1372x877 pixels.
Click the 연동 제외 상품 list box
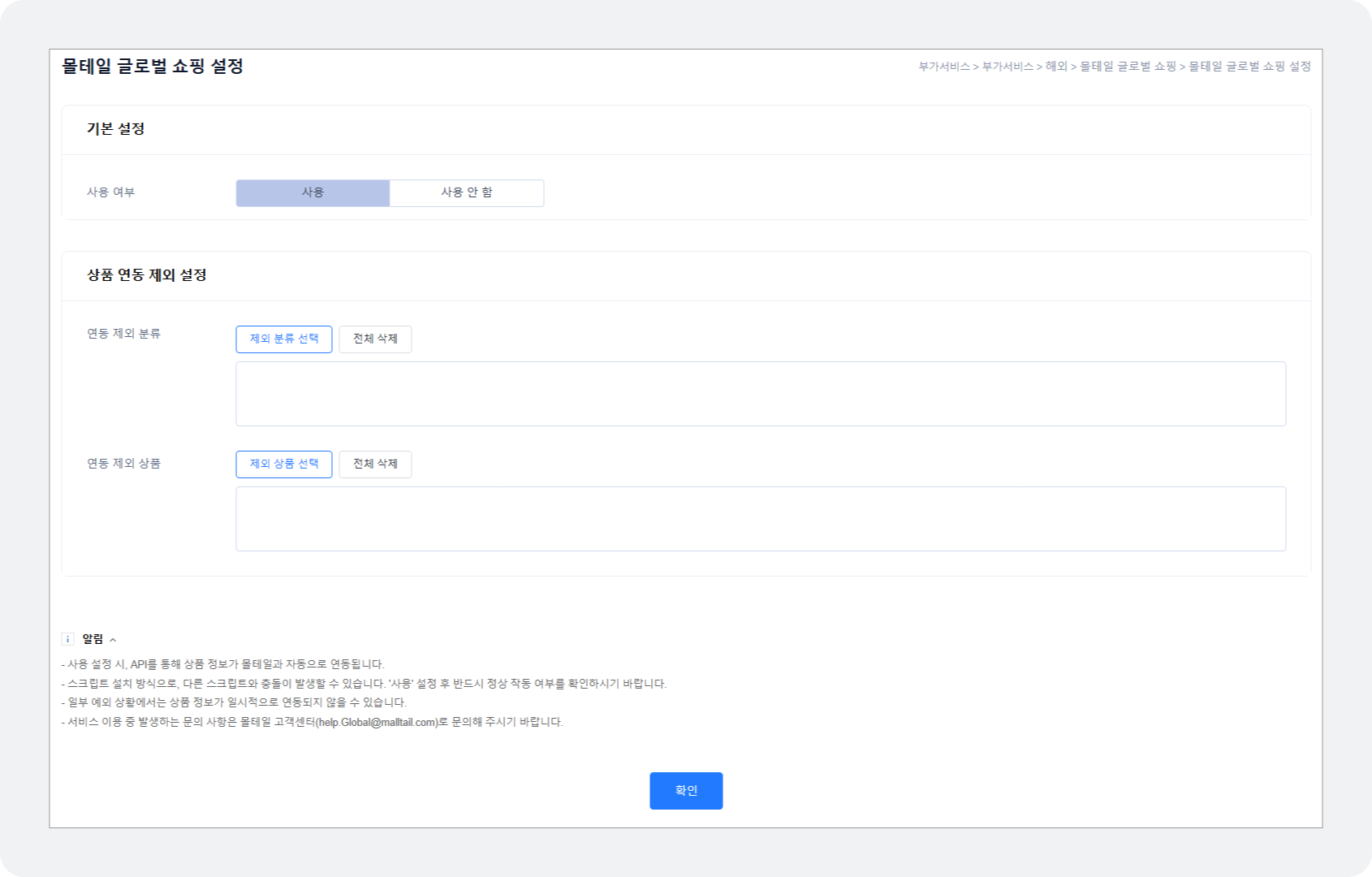tap(760, 519)
